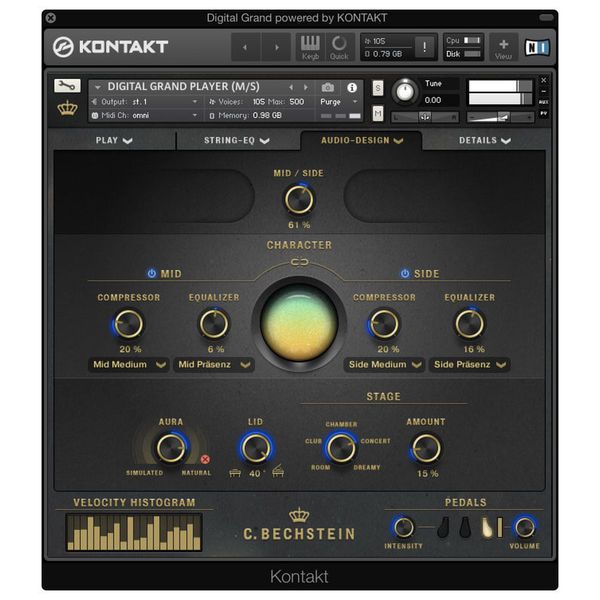The height and width of the screenshot is (600, 600).
Task: Click the MID / SIDE knob
Action: [299, 200]
